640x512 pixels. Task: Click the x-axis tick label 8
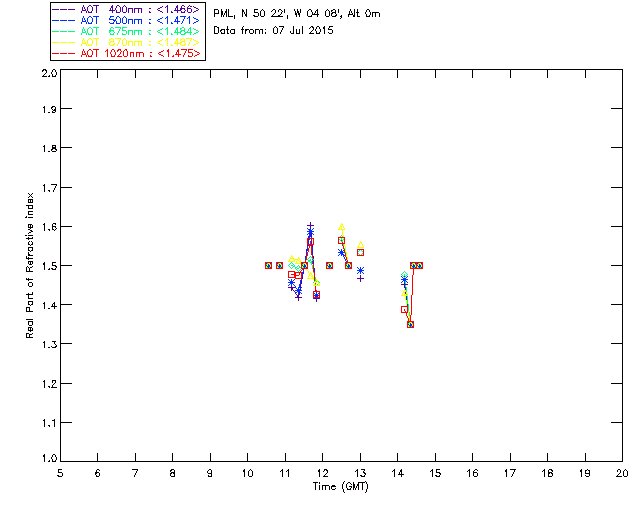[173, 474]
